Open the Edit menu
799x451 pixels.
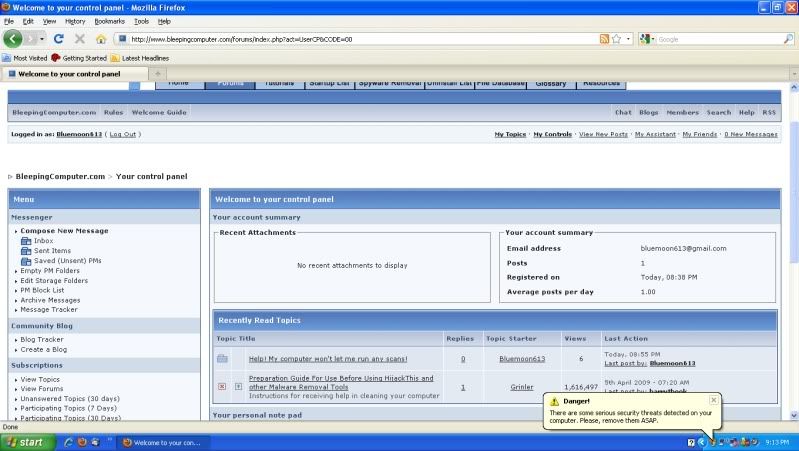click(x=28, y=21)
